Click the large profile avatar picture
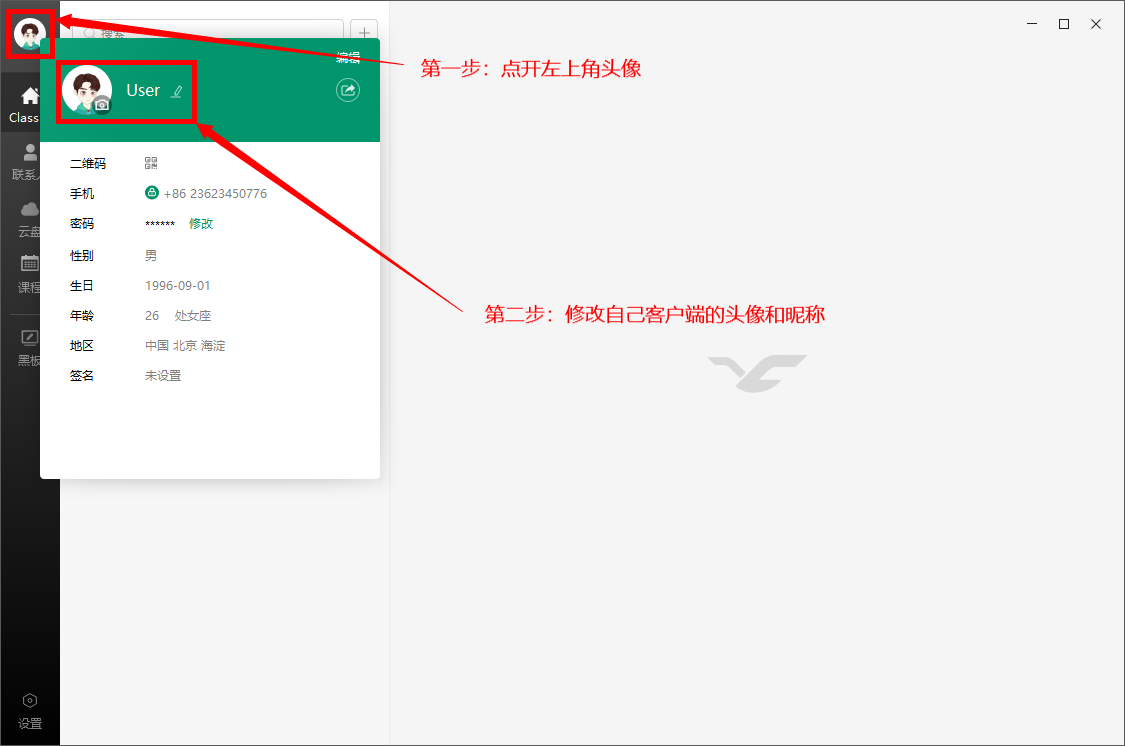 (x=87, y=90)
